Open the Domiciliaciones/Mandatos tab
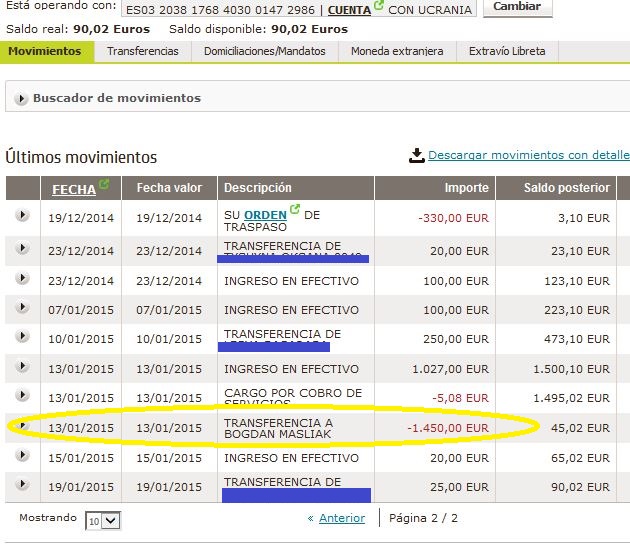 point(265,51)
